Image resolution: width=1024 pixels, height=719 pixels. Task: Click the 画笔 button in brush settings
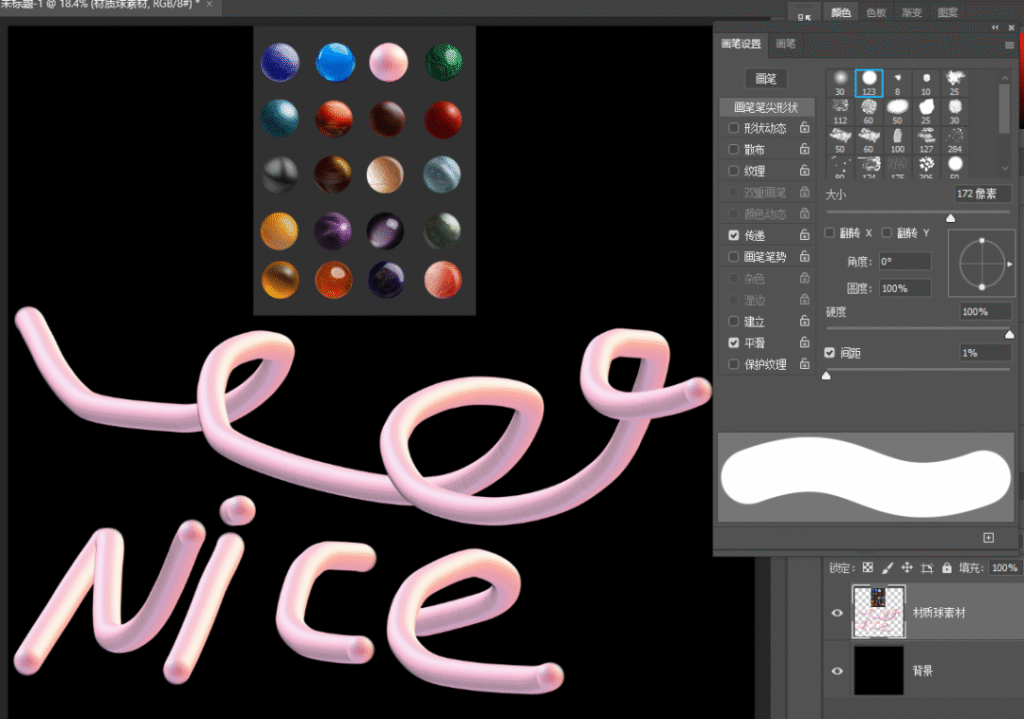(x=766, y=79)
